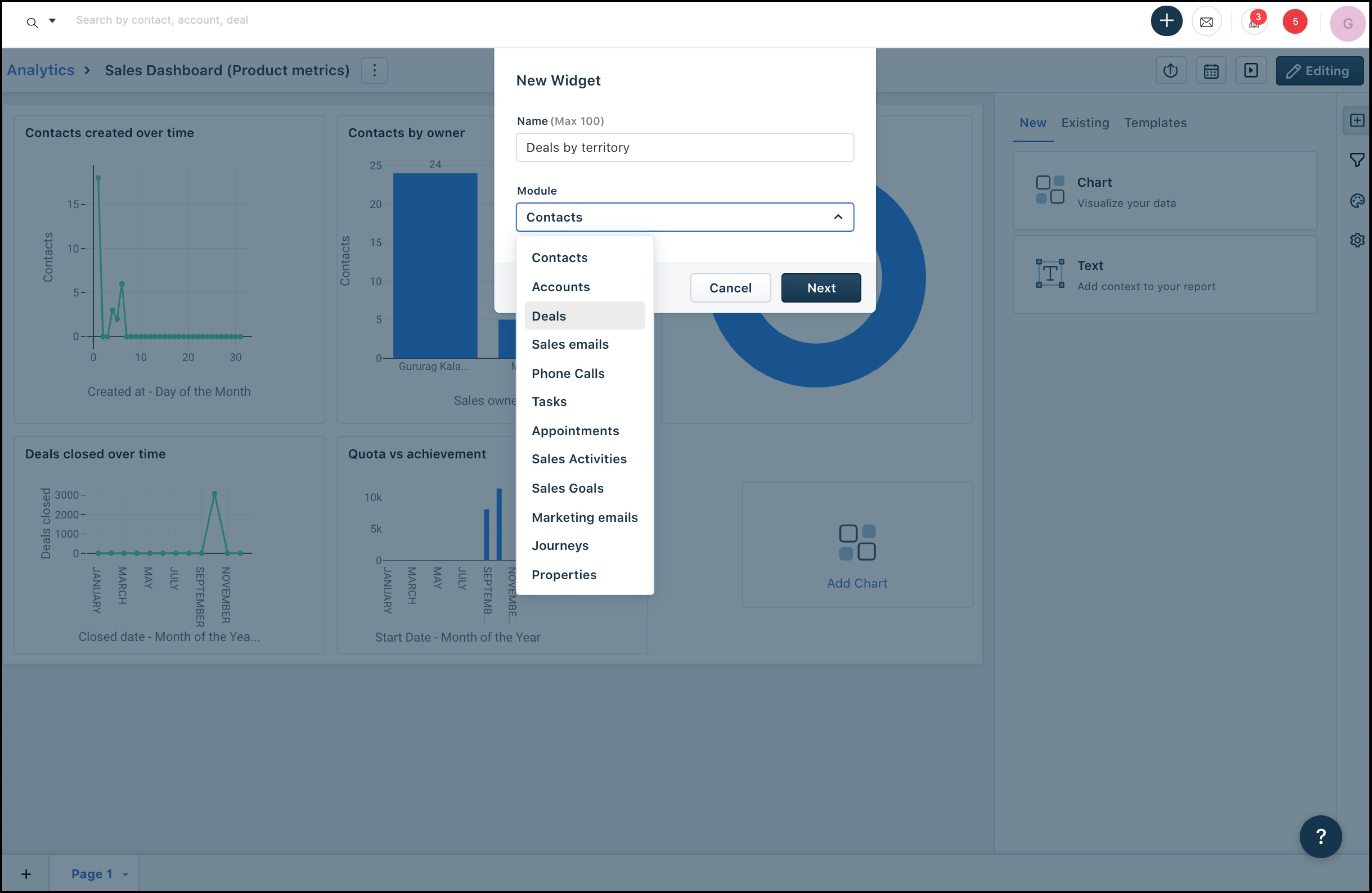Screen dimensions: 1372x893
Task: Expand the Page 1 dropdown arrow
Action: [125, 875]
